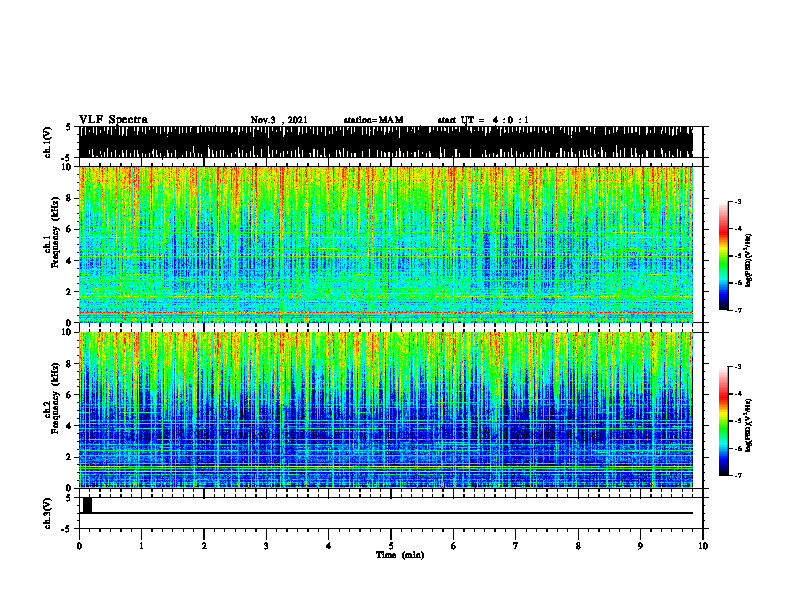
Task: Select the "Nov.3 , 2021" date label
Action: [279, 120]
